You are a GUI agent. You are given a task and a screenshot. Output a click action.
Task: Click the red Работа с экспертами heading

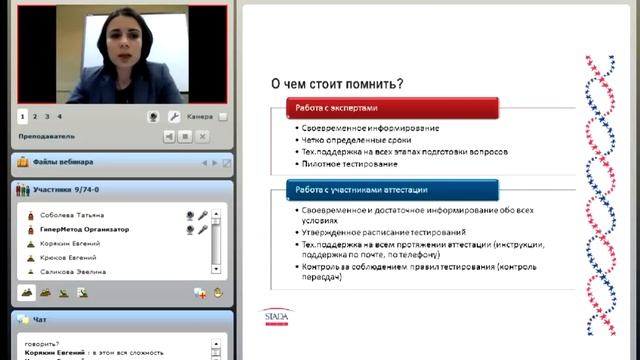point(392,108)
